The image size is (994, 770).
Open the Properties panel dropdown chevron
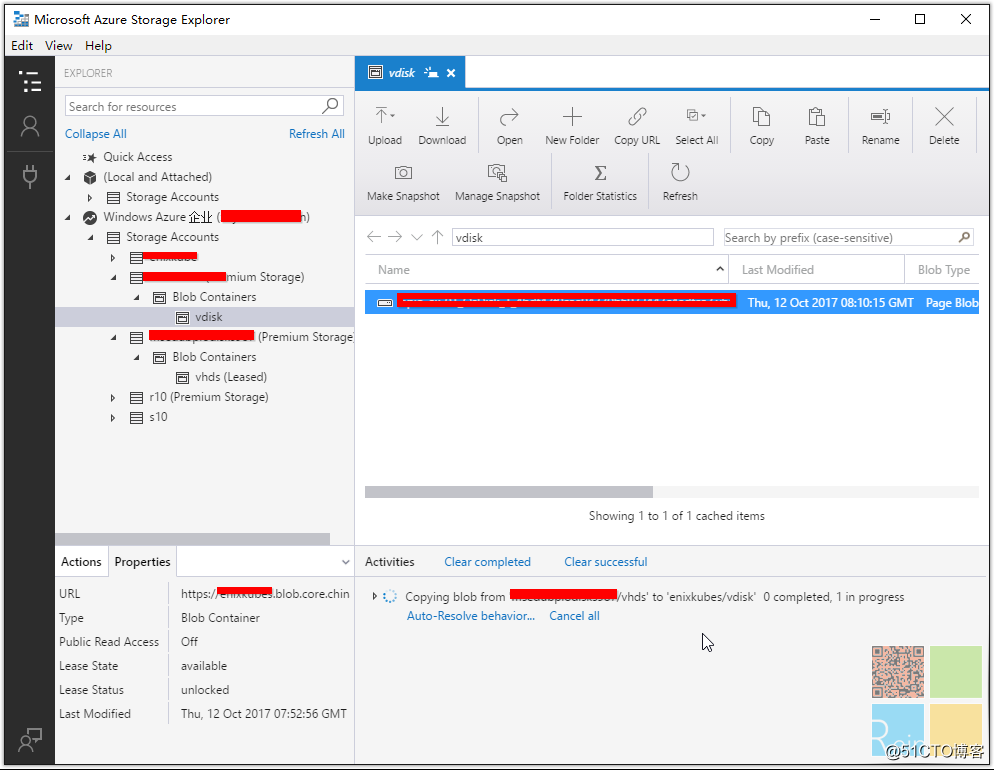pos(345,561)
